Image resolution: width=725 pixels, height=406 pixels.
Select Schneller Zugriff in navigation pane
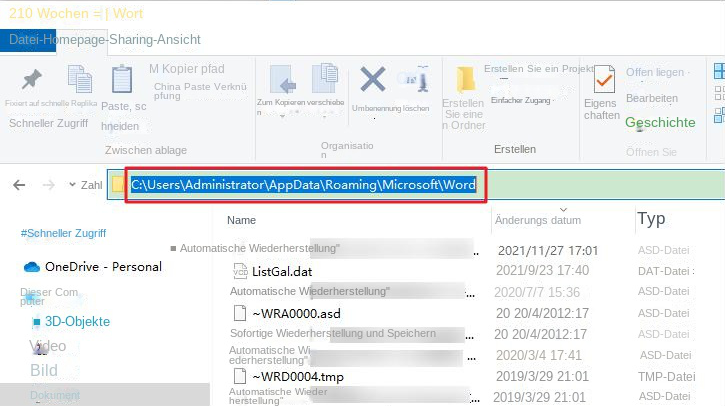click(63, 233)
